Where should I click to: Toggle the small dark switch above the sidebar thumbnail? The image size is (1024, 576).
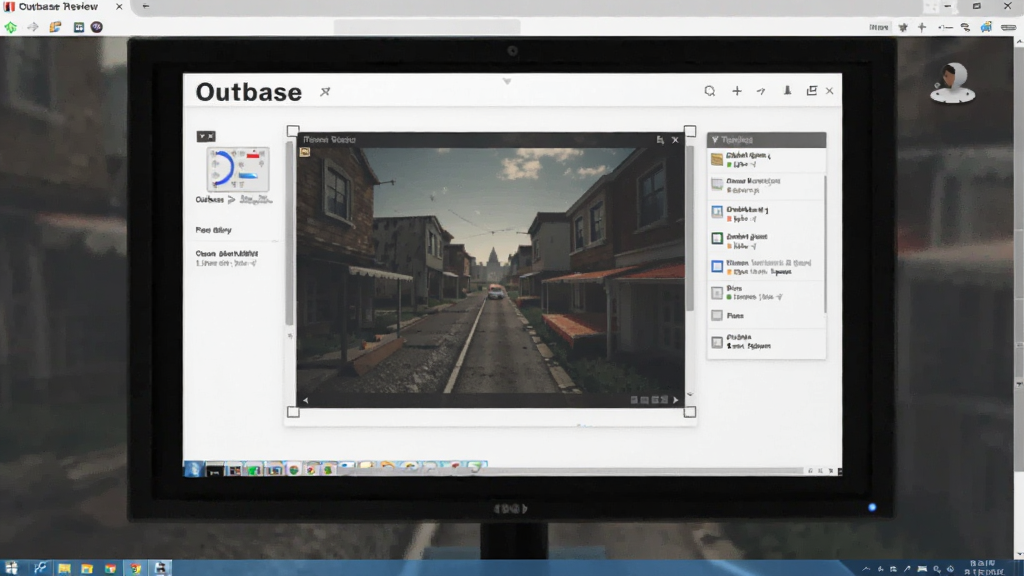[x=206, y=136]
